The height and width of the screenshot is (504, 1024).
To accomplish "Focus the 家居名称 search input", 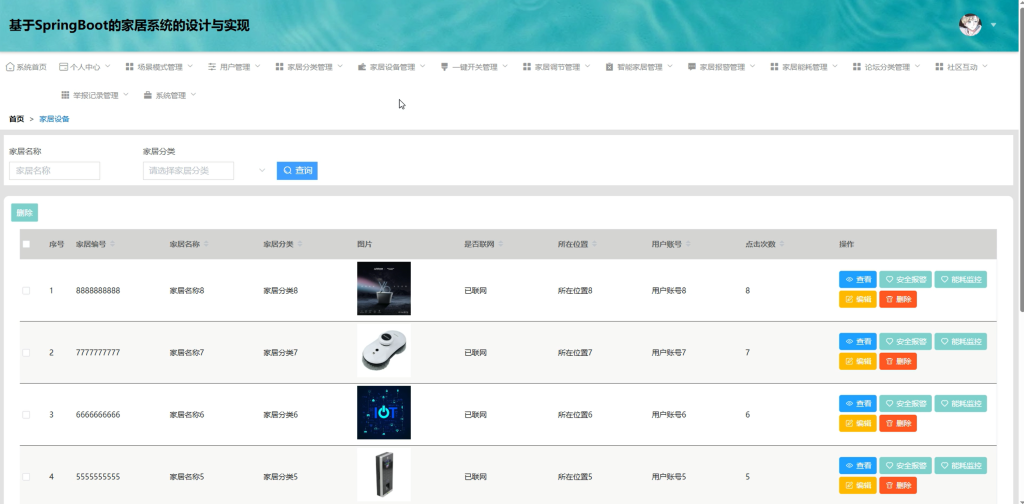I will click(x=54, y=170).
